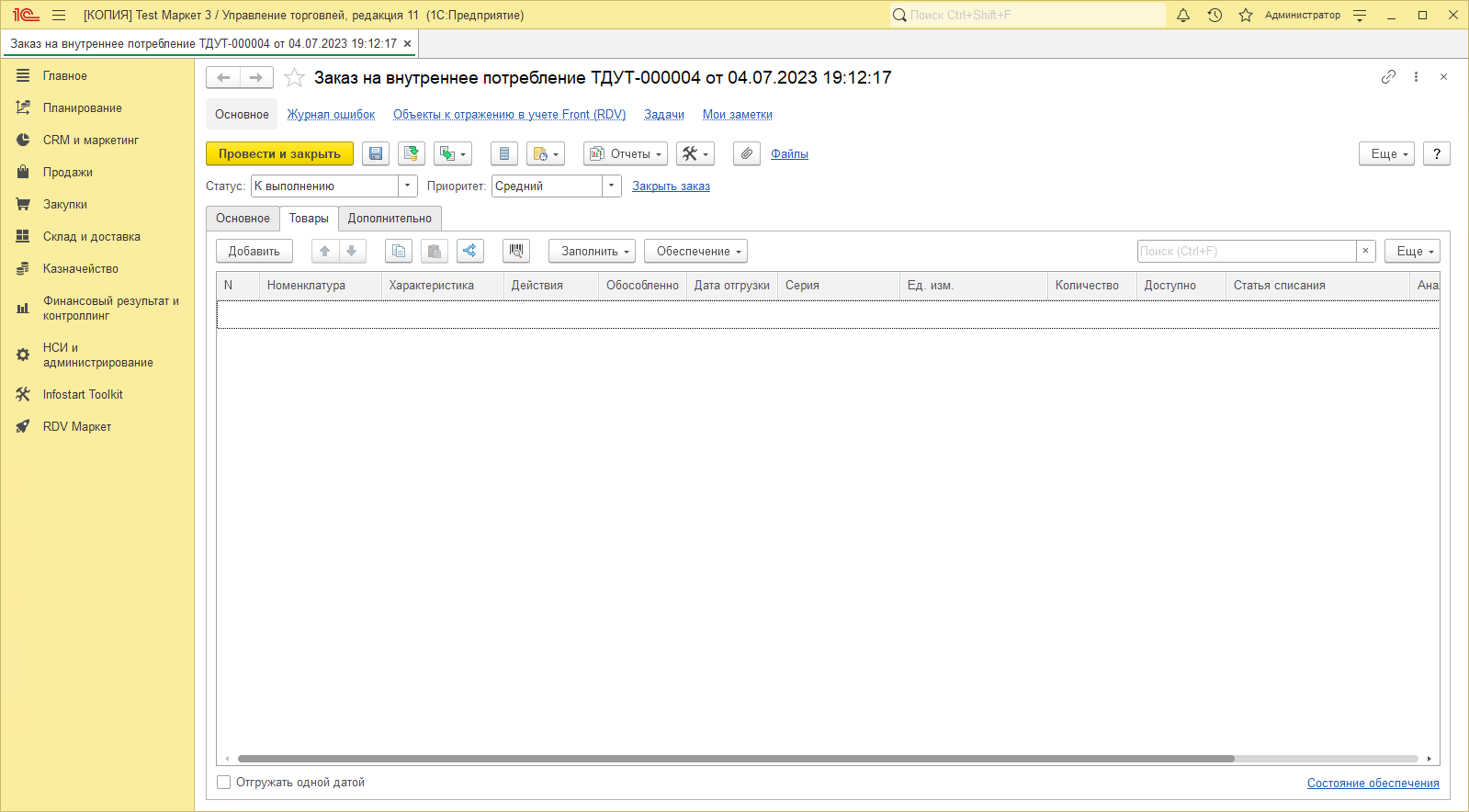
Task: Click the Номенклатура column header
Action: click(321, 286)
